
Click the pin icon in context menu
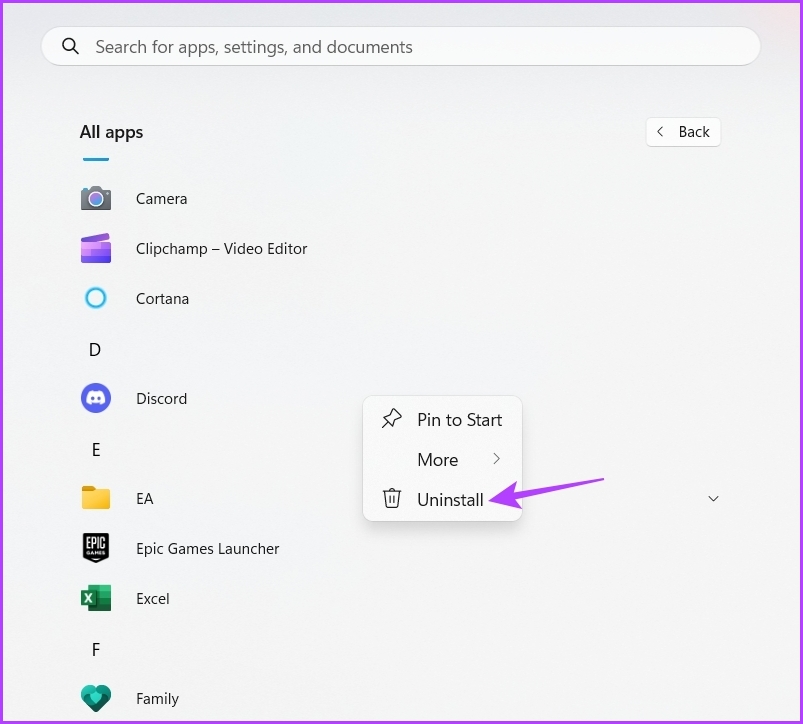[x=392, y=419]
